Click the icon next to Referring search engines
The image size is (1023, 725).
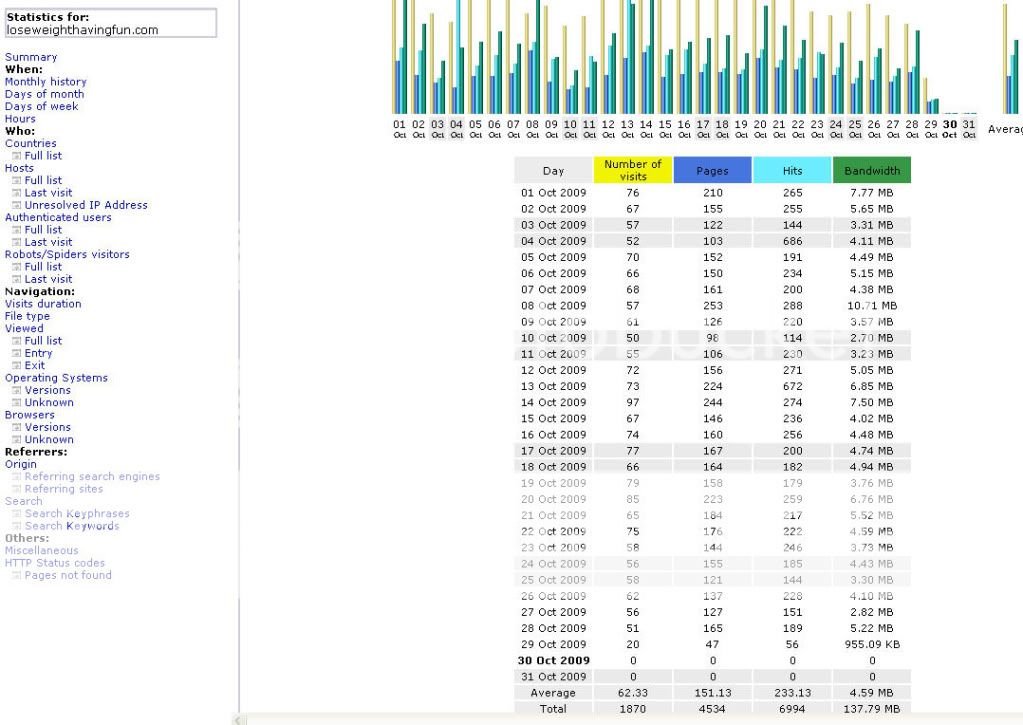16,477
